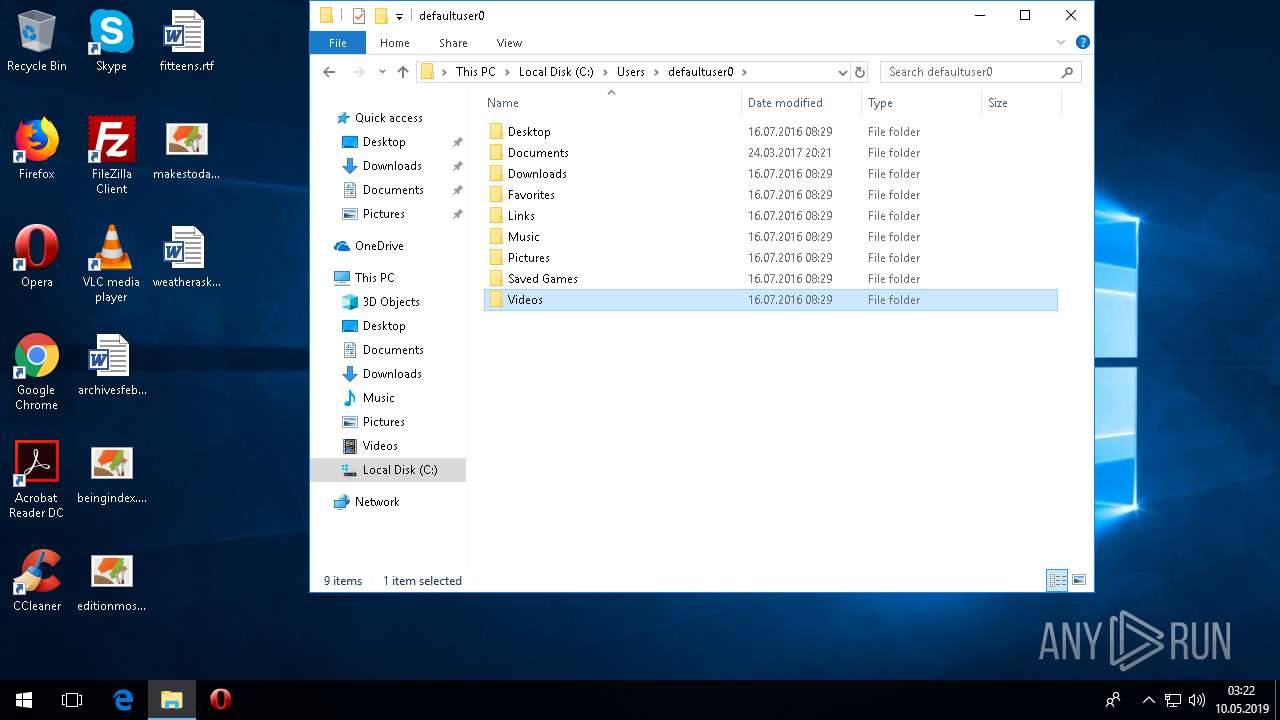Open Microsoft Edge from the taskbar
Image resolution: width=1280 pixels, height=720 pixels.
123,700
